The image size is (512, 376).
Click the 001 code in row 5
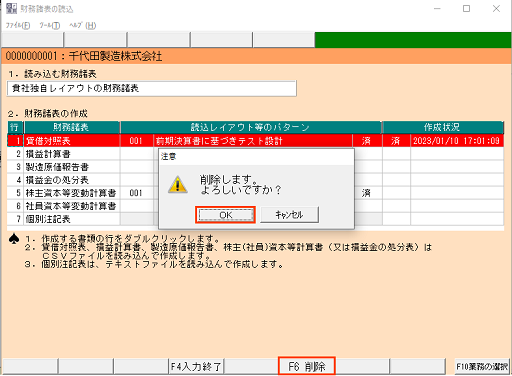tap(136, 193)
